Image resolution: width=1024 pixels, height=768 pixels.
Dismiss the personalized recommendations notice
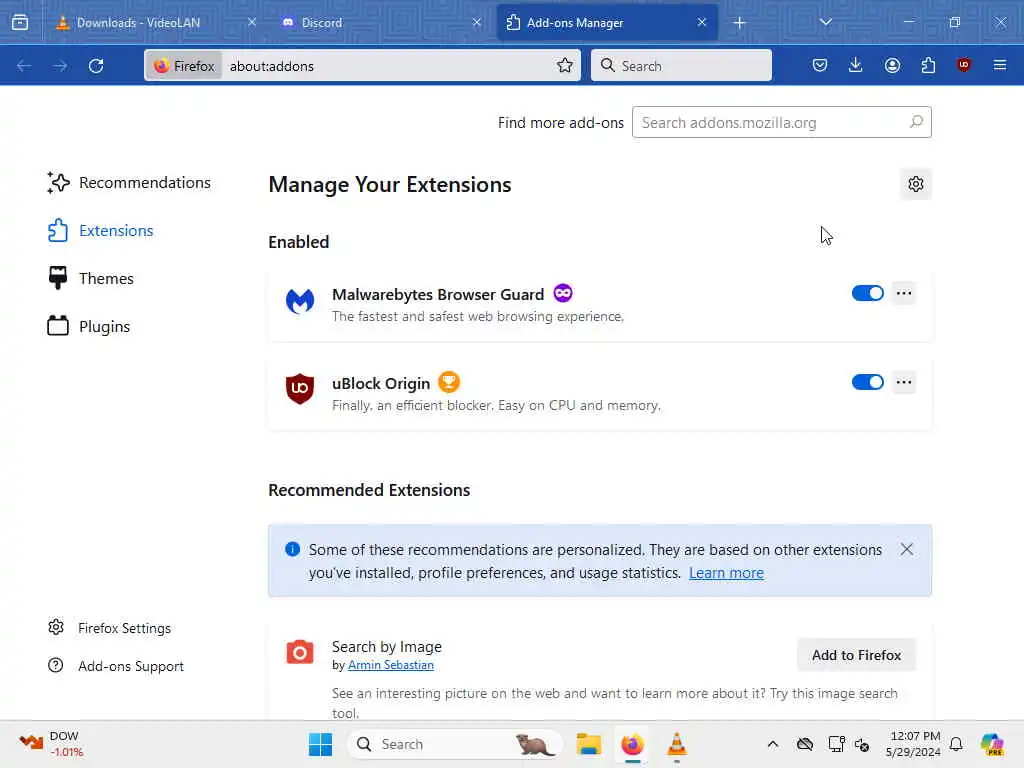(906, 549)
